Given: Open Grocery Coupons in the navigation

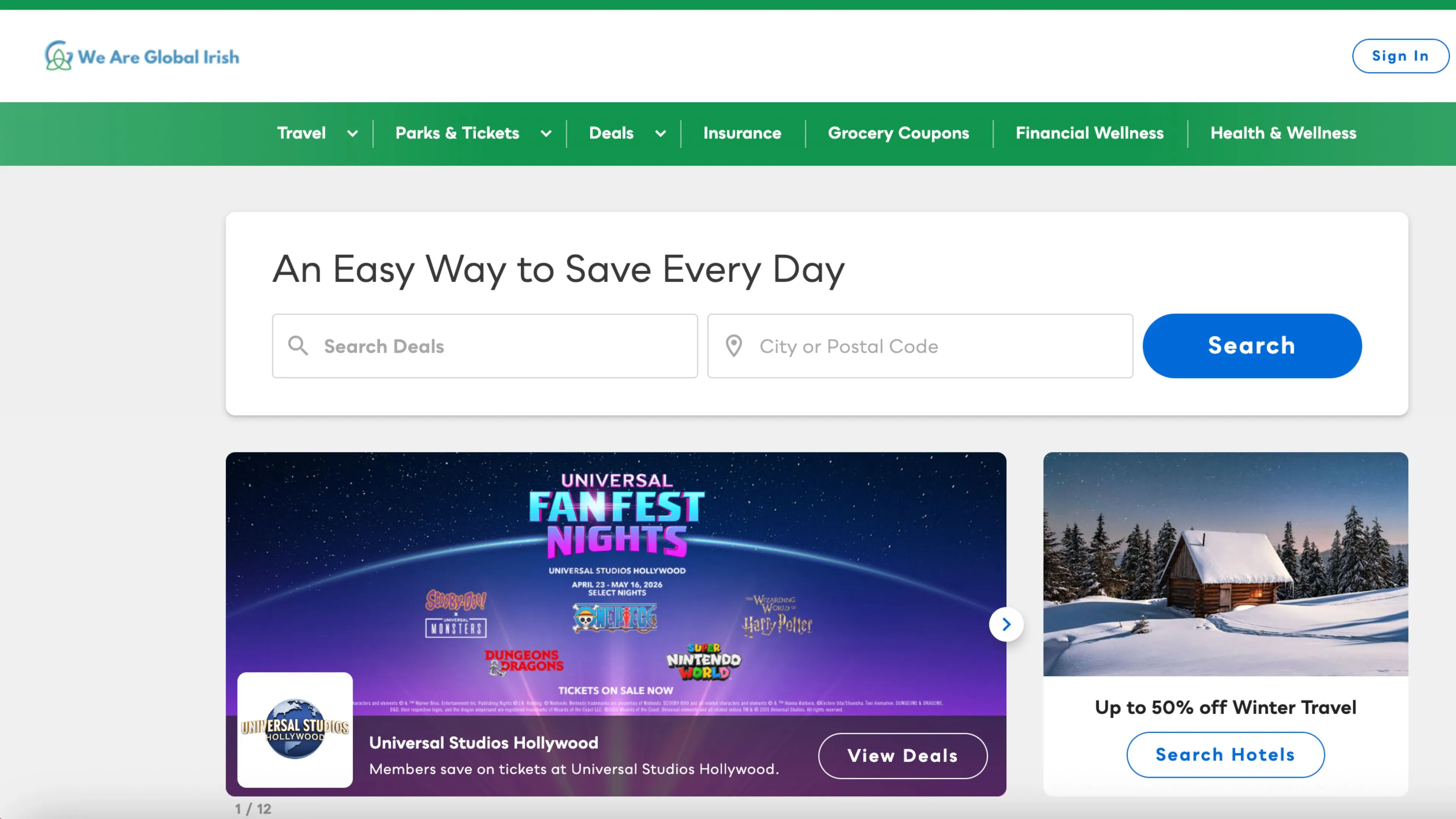Looking at the screenshot, I should (898, 133).
